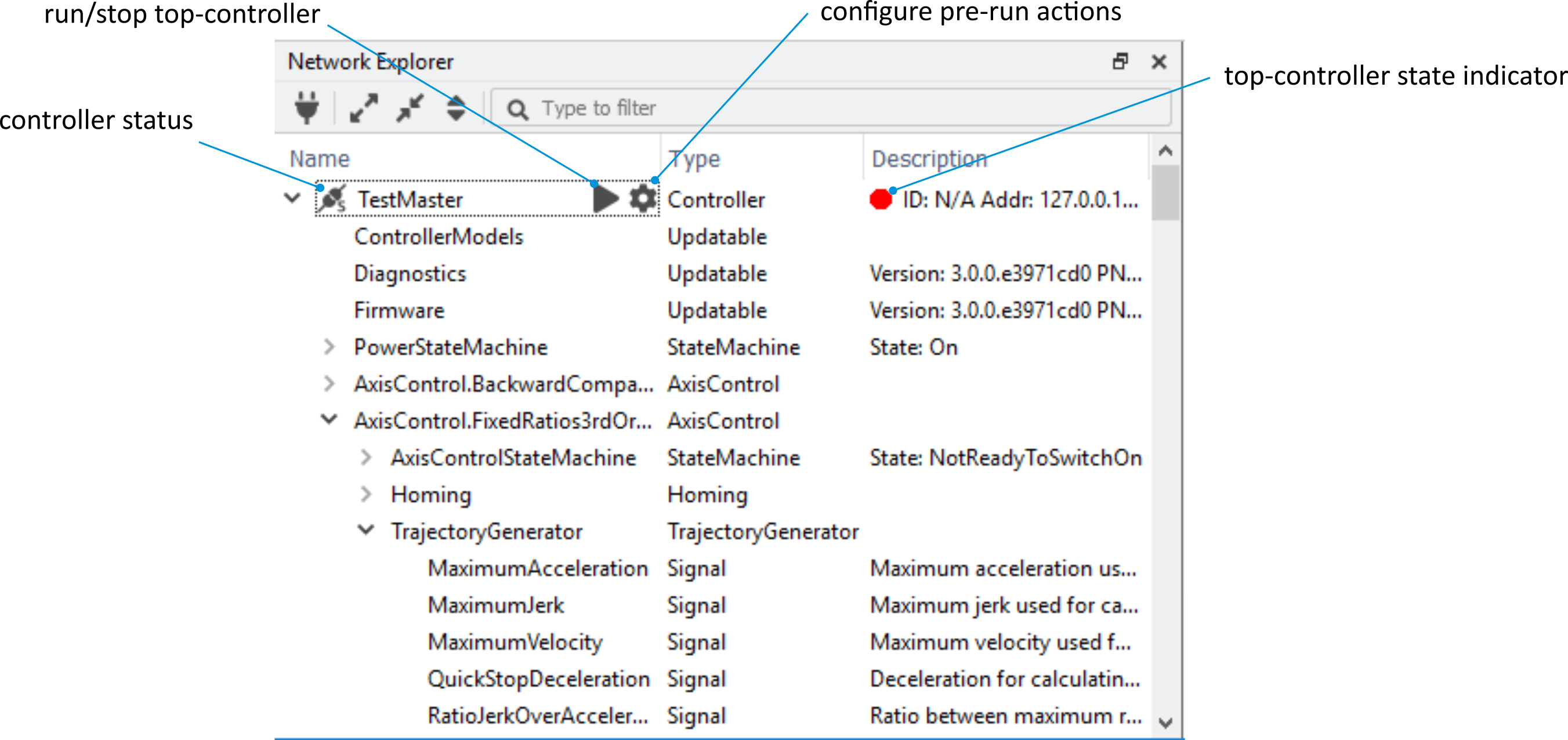Open TestMaster settings via the gear icon
This screenshot has width=1568, height=740.
tap(642, 198)
